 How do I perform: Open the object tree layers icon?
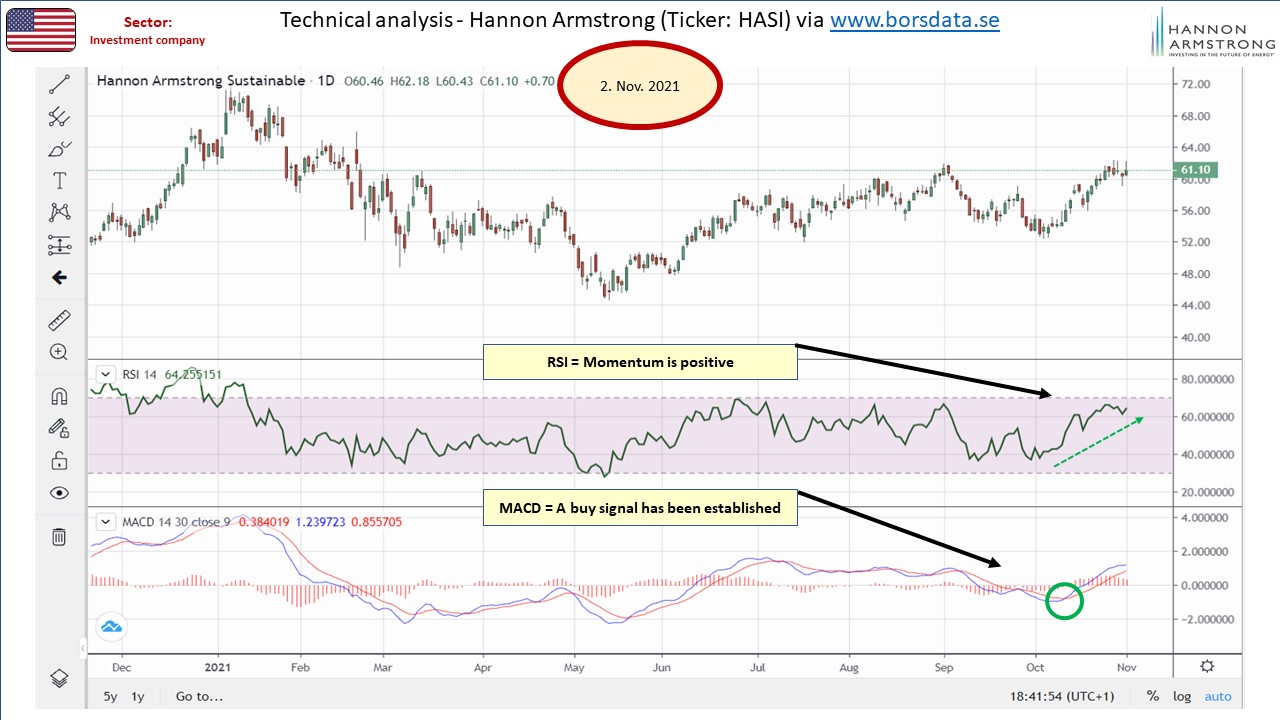tap(59, 677)
